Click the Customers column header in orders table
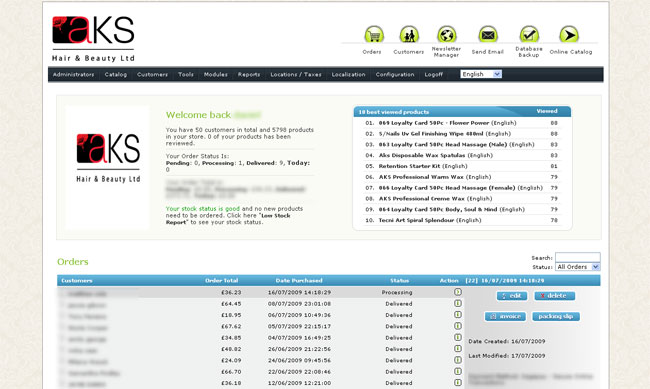 [77, 280]
